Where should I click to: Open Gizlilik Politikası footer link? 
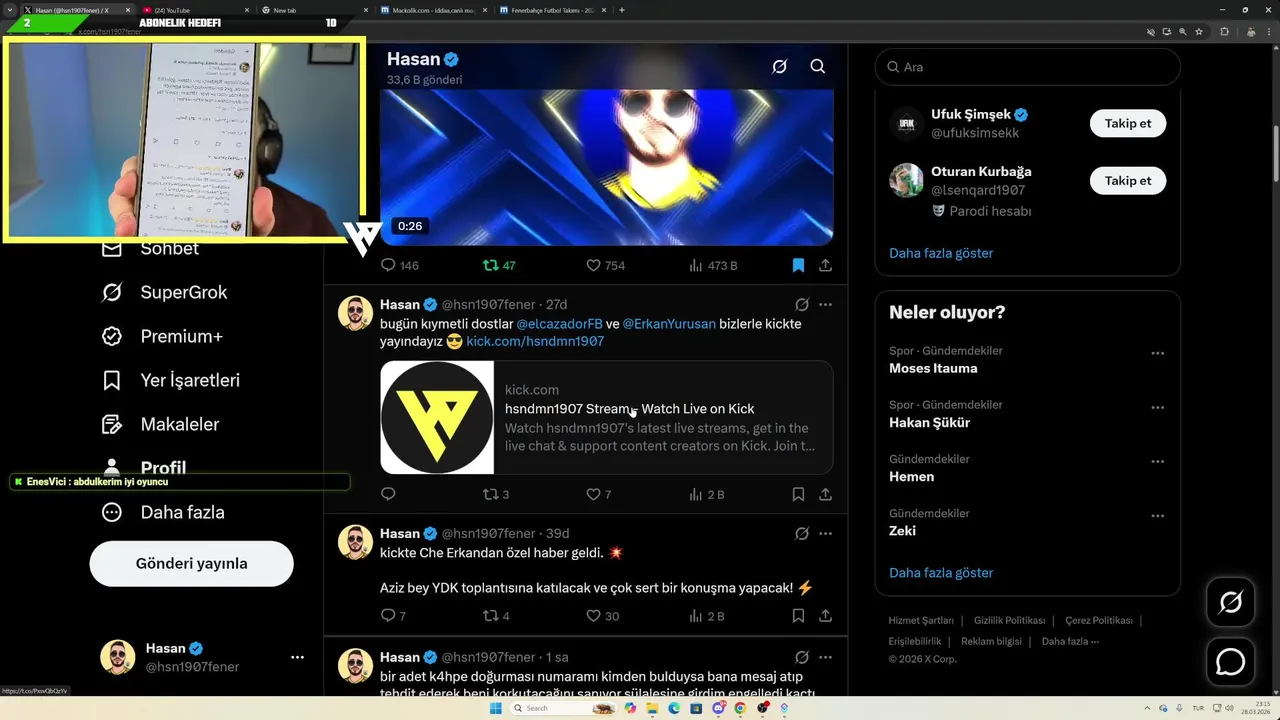coord(1009,621)
